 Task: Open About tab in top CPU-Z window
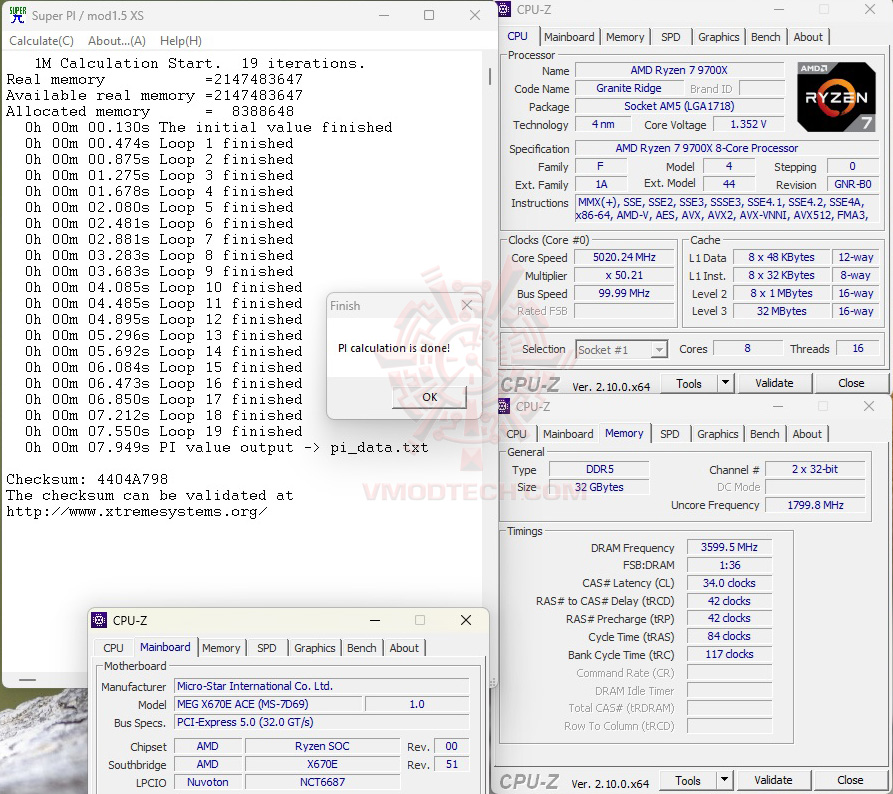pyautogui.click(x=808, y=37)
